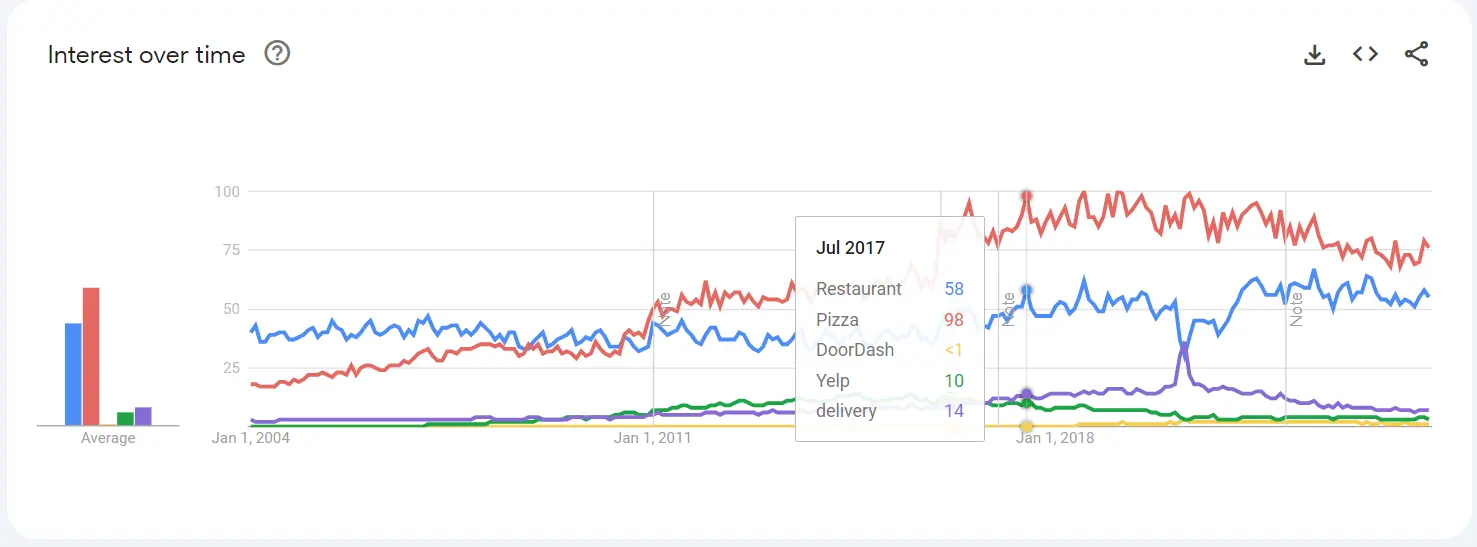Image resolution: width=1477 pixels, height=547 pixels.
Task: Click the green Yelp average bar
Action: click(125, 419)
